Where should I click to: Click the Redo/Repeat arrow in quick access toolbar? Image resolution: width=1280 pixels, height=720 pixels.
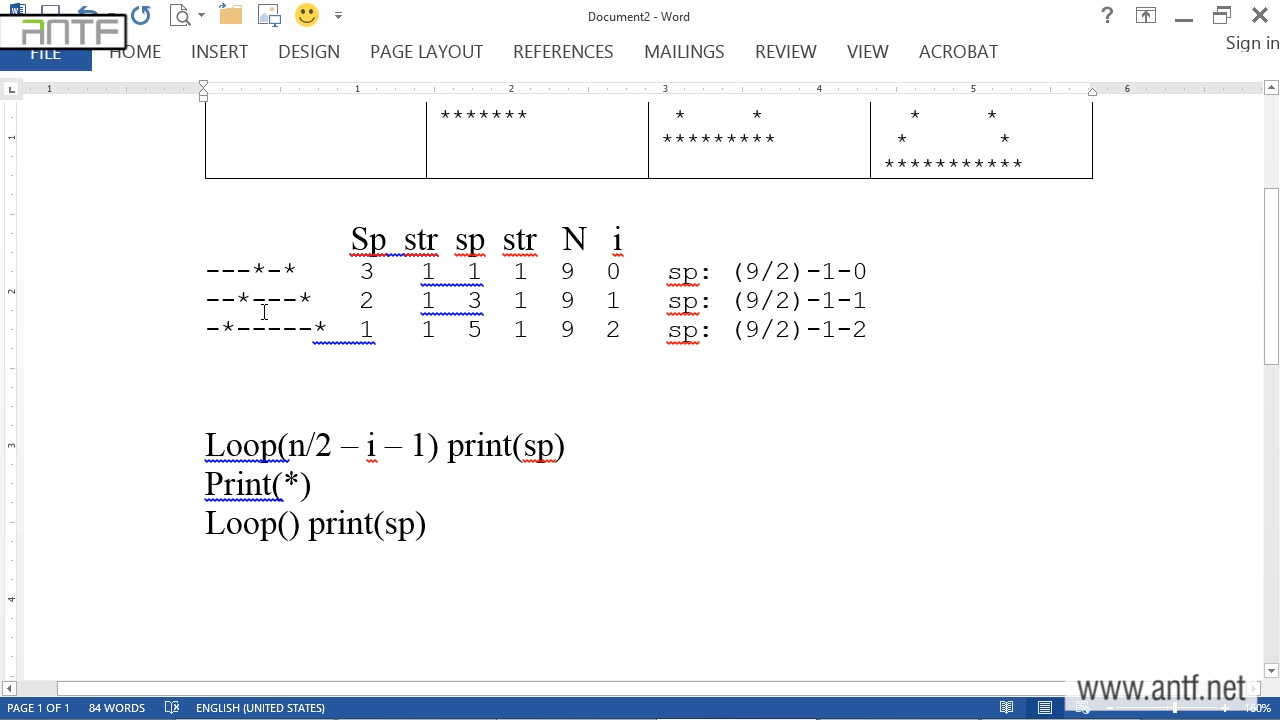tap(141, 15)
